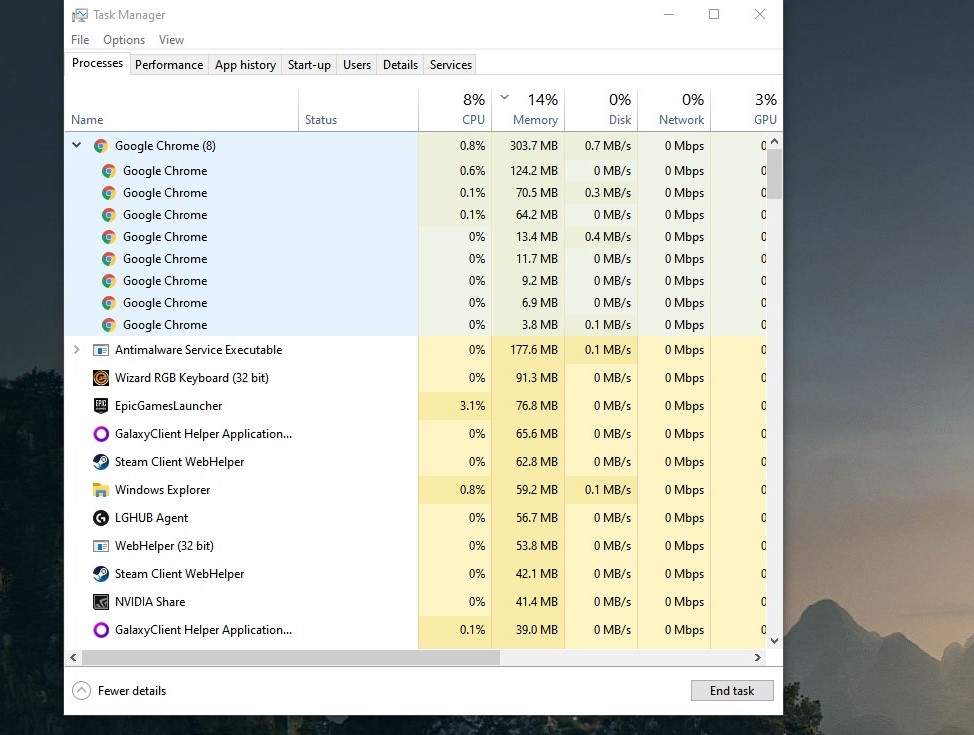Click the 3.1% CPU value
This screenshot has width=974, height=735.
472,406
